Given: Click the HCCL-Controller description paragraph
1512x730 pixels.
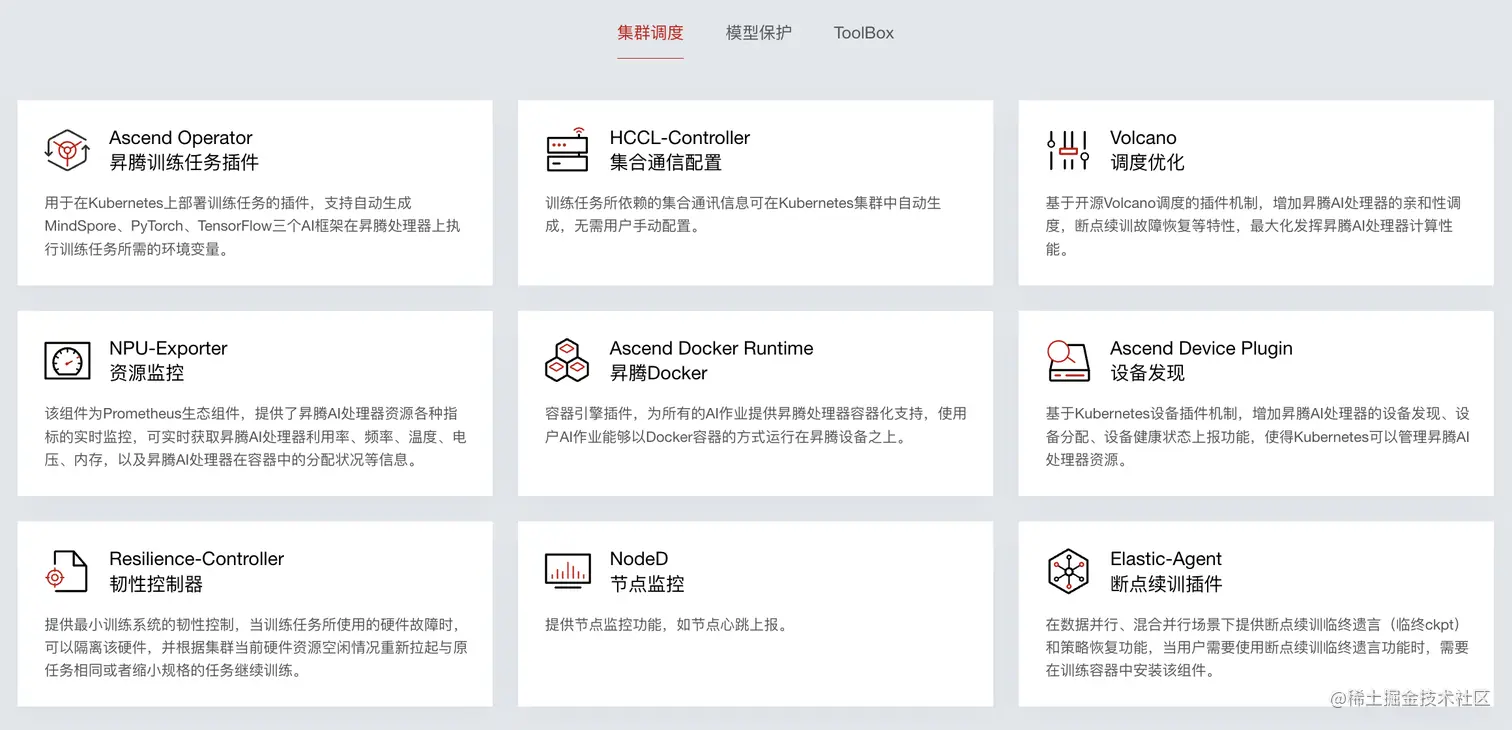Looking at the screenshot, I should click(x=743, y=214).
